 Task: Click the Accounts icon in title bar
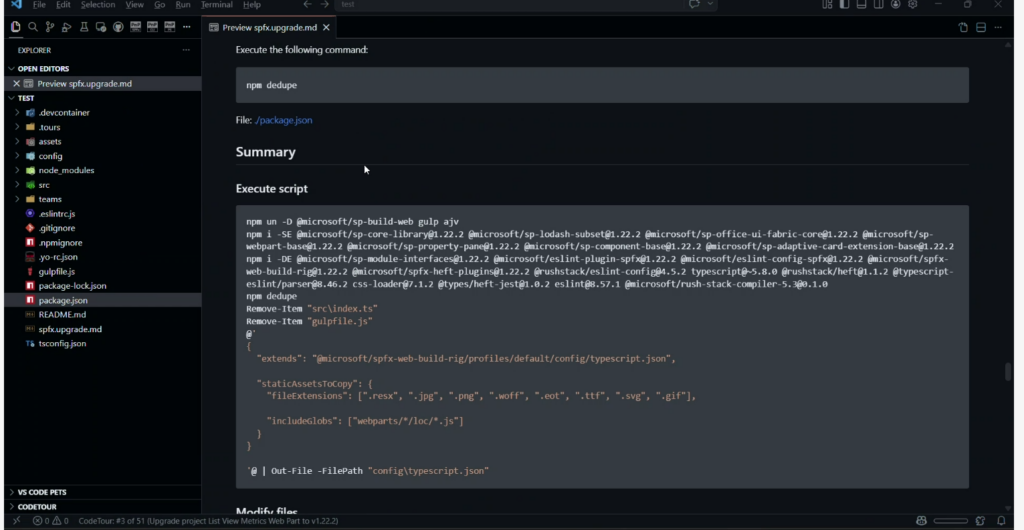pos(896,5)
